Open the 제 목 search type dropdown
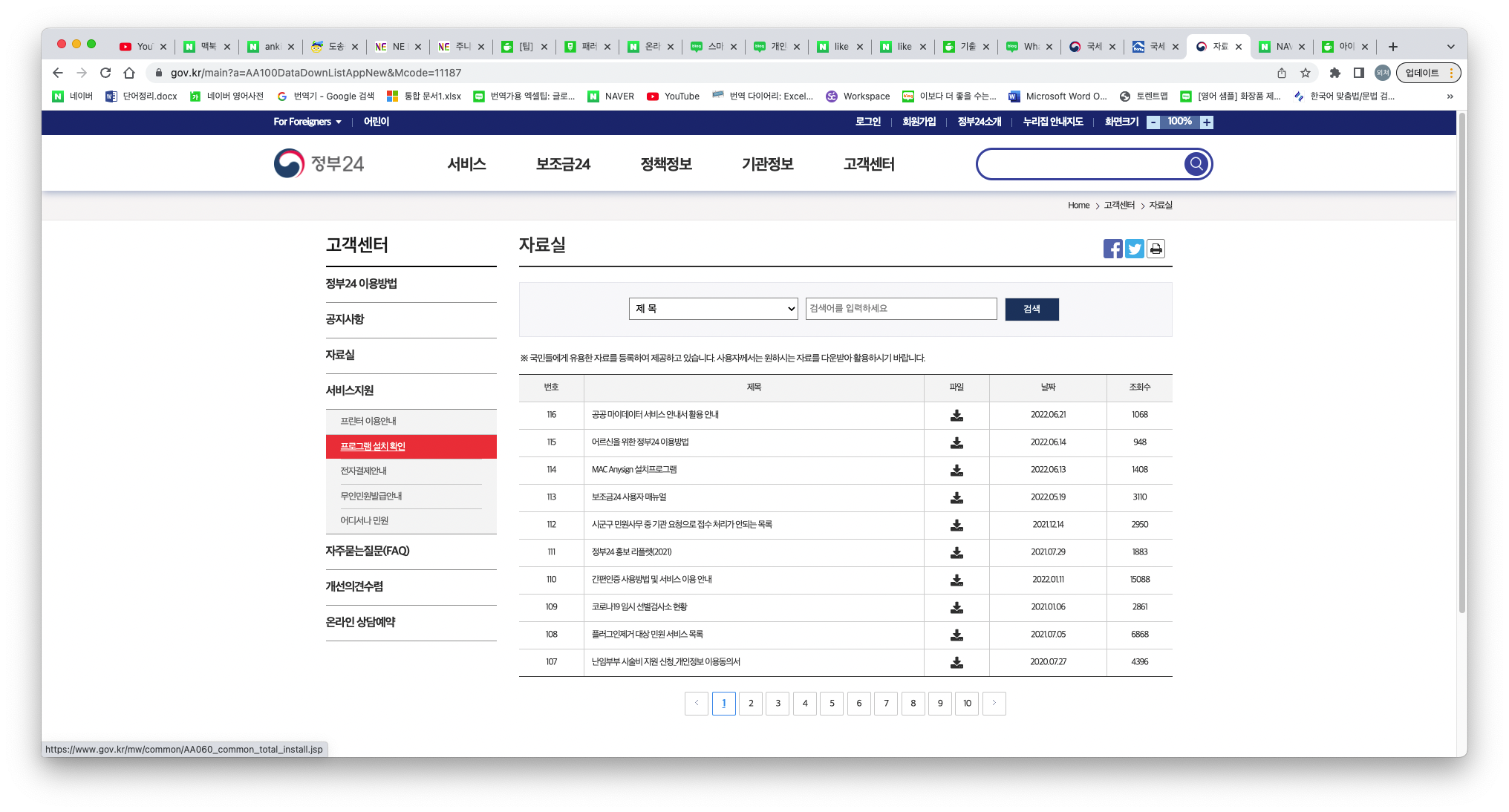The image size is (1509, 812). click(713, 309)
